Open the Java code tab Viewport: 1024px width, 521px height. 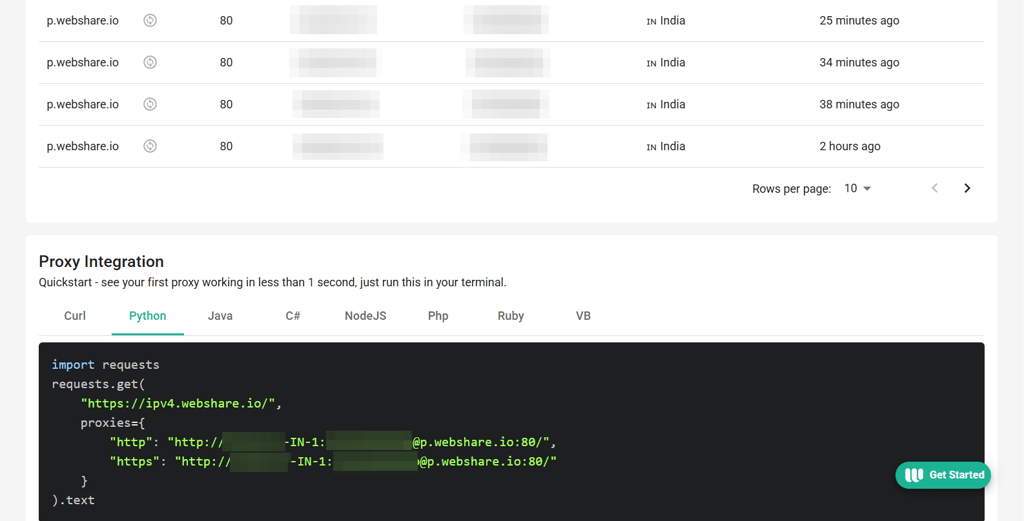220,316
